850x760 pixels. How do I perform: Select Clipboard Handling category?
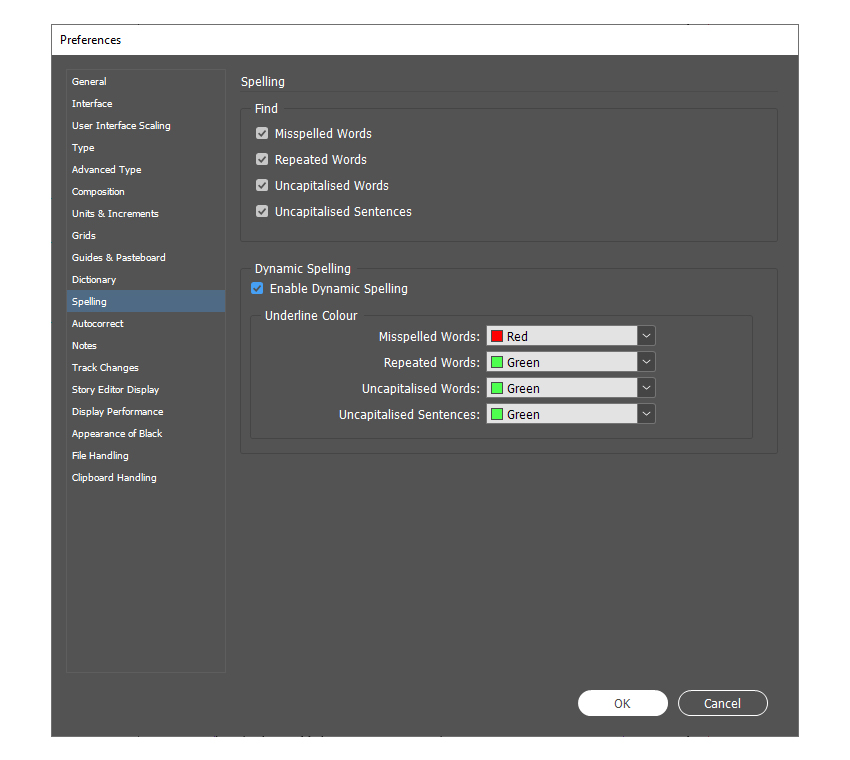[146, 478]
